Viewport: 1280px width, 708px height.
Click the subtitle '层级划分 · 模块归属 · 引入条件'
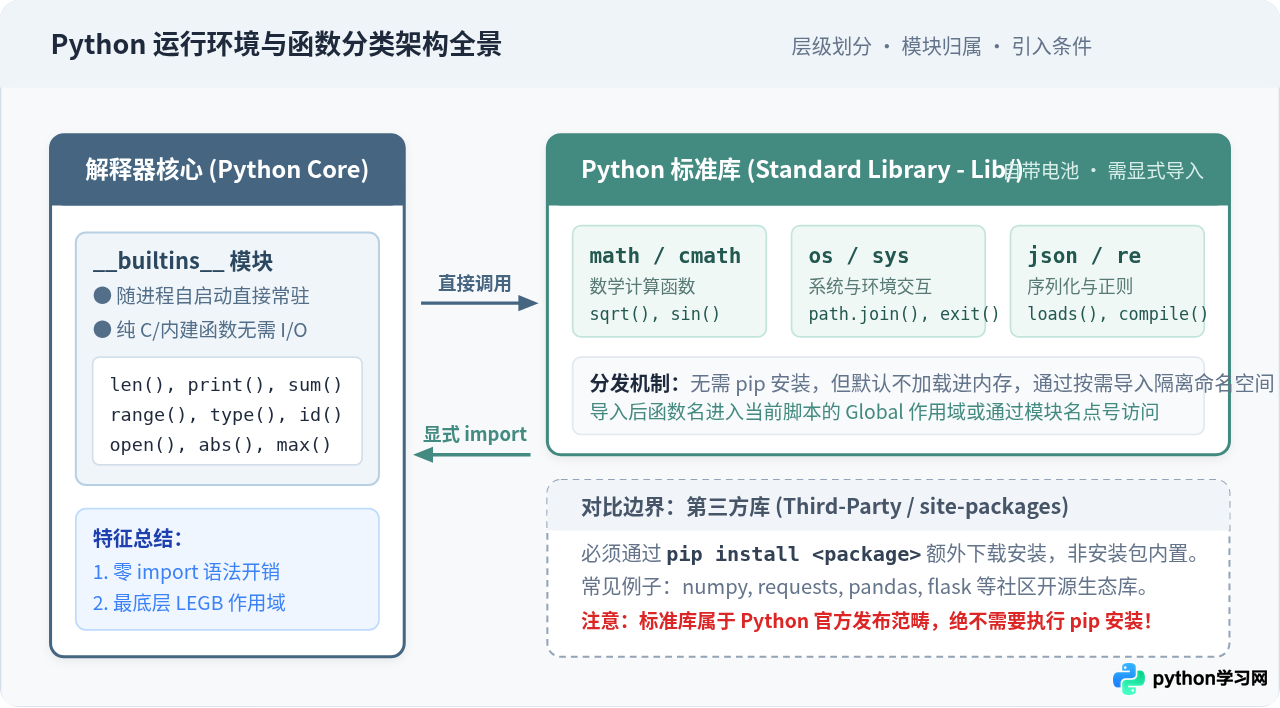(x=941, y=46)
